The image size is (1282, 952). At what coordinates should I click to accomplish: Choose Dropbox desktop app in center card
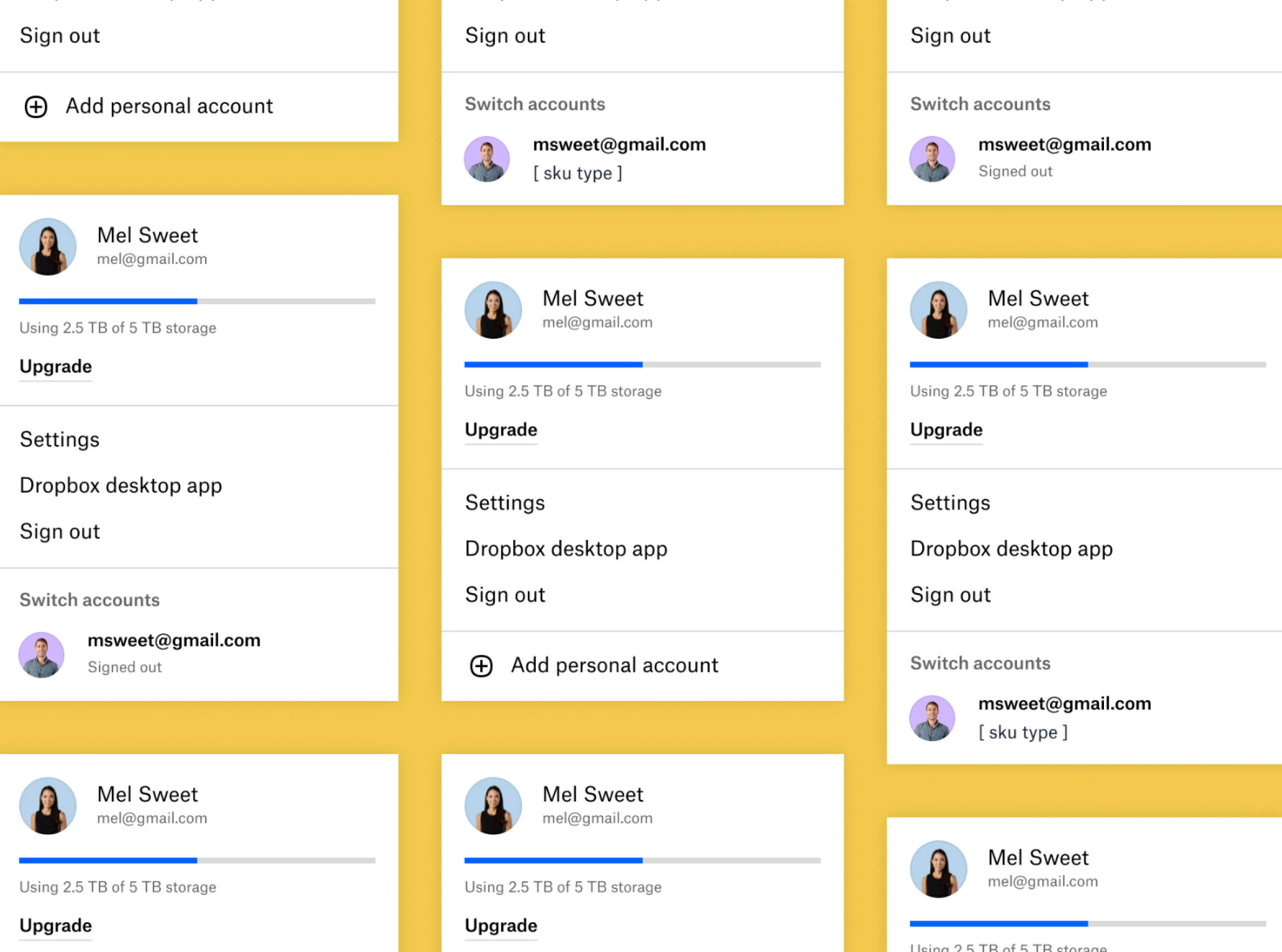566,549
